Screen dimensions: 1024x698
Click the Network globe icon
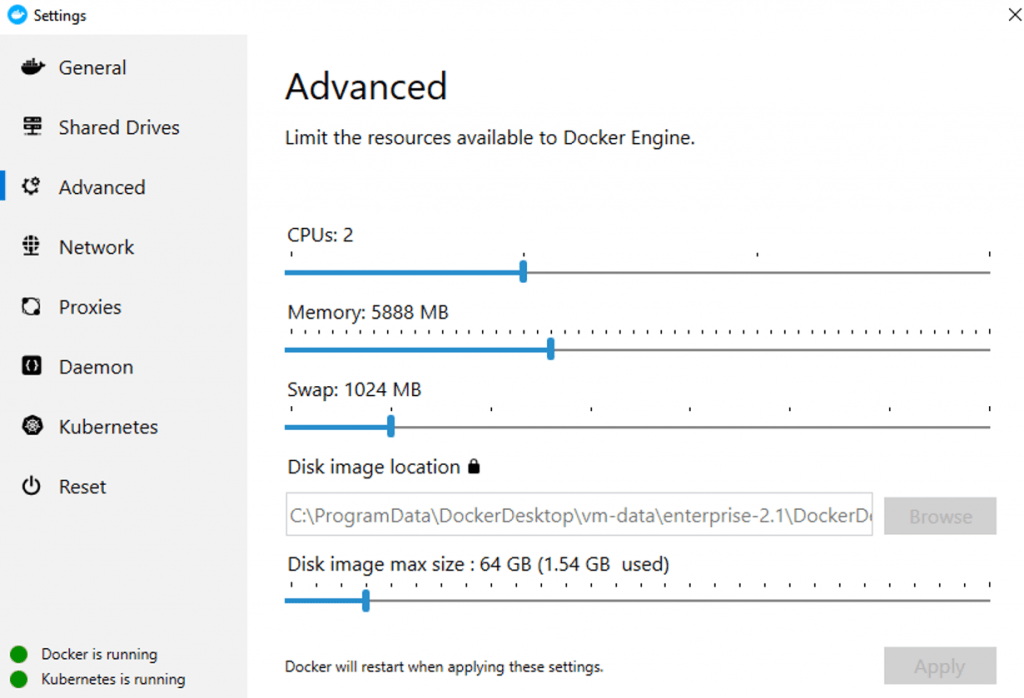coord(31,246)
